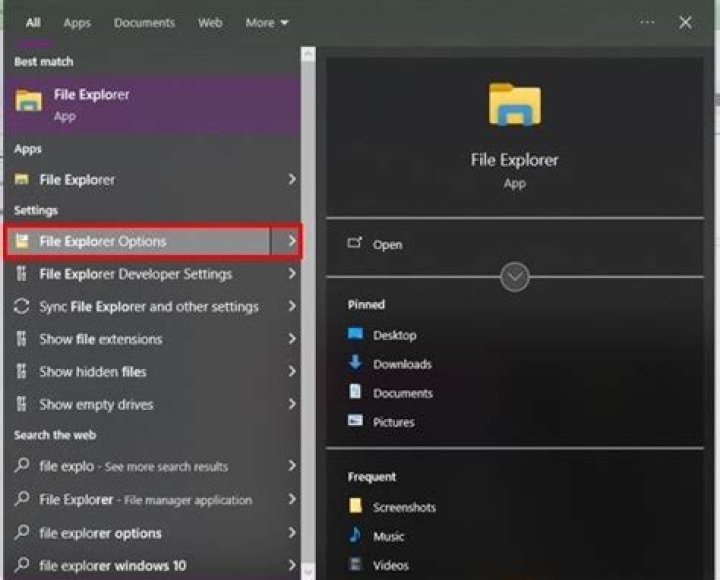This screenshot has width=720, height=580.
Task: Open the File Explorer best match result
Action: coord(152,104)
